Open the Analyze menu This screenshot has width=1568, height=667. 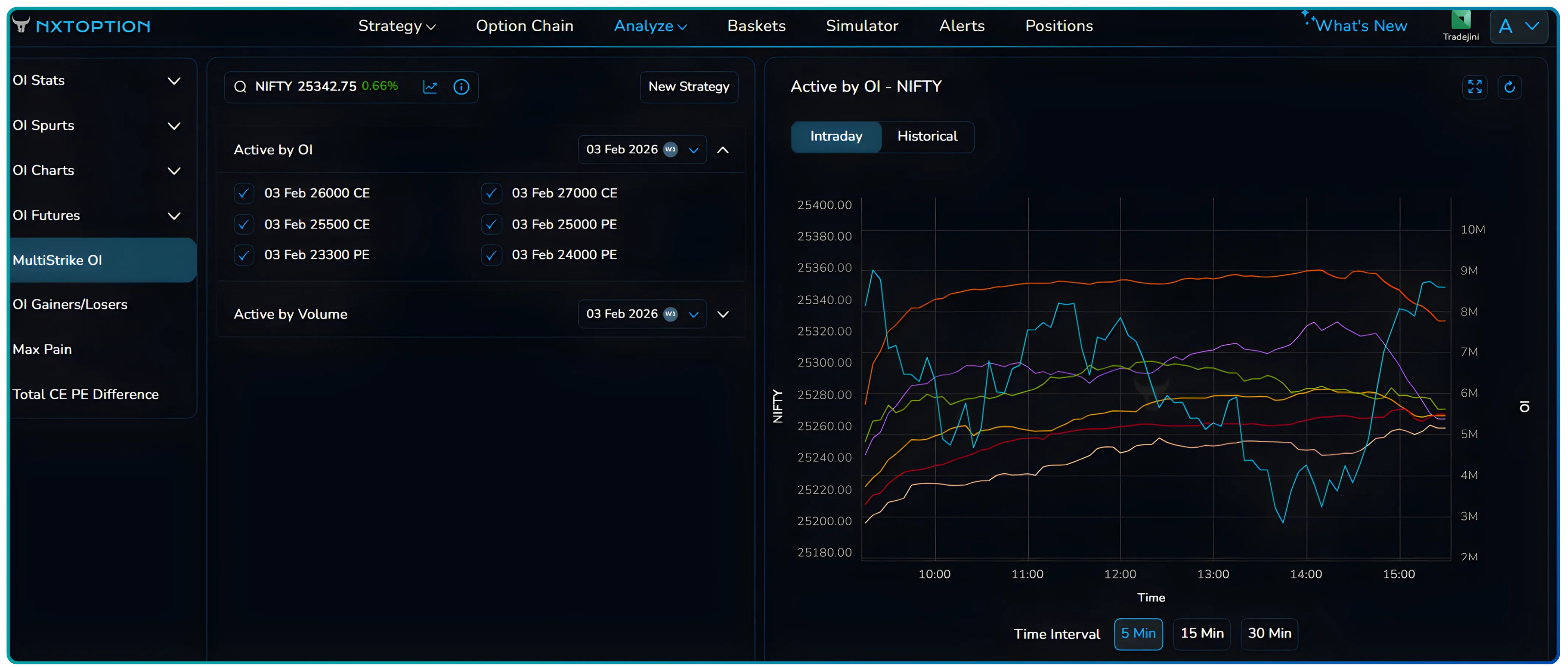(649, 25)
